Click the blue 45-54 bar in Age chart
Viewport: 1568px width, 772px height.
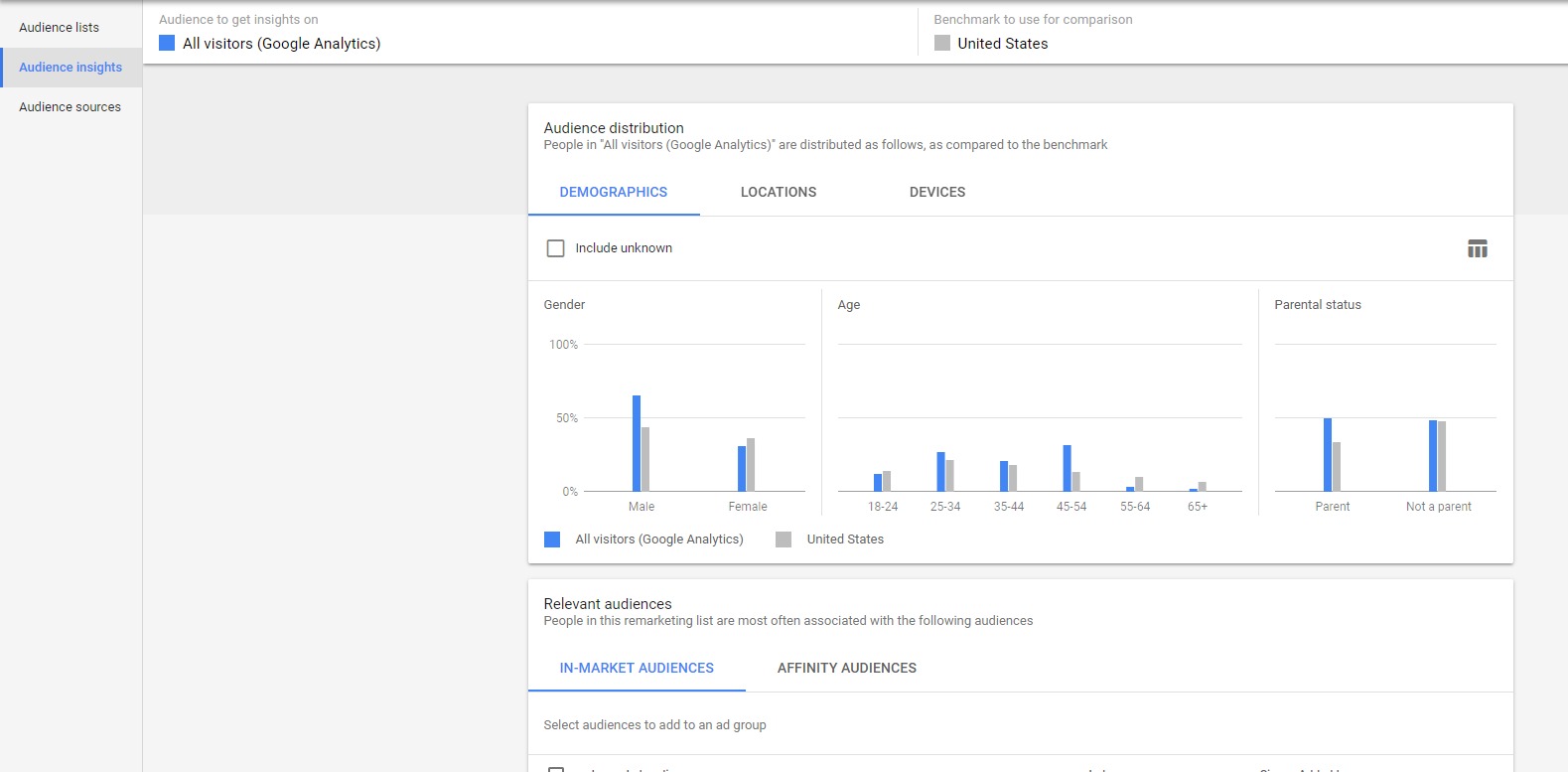coord(1068,468)
